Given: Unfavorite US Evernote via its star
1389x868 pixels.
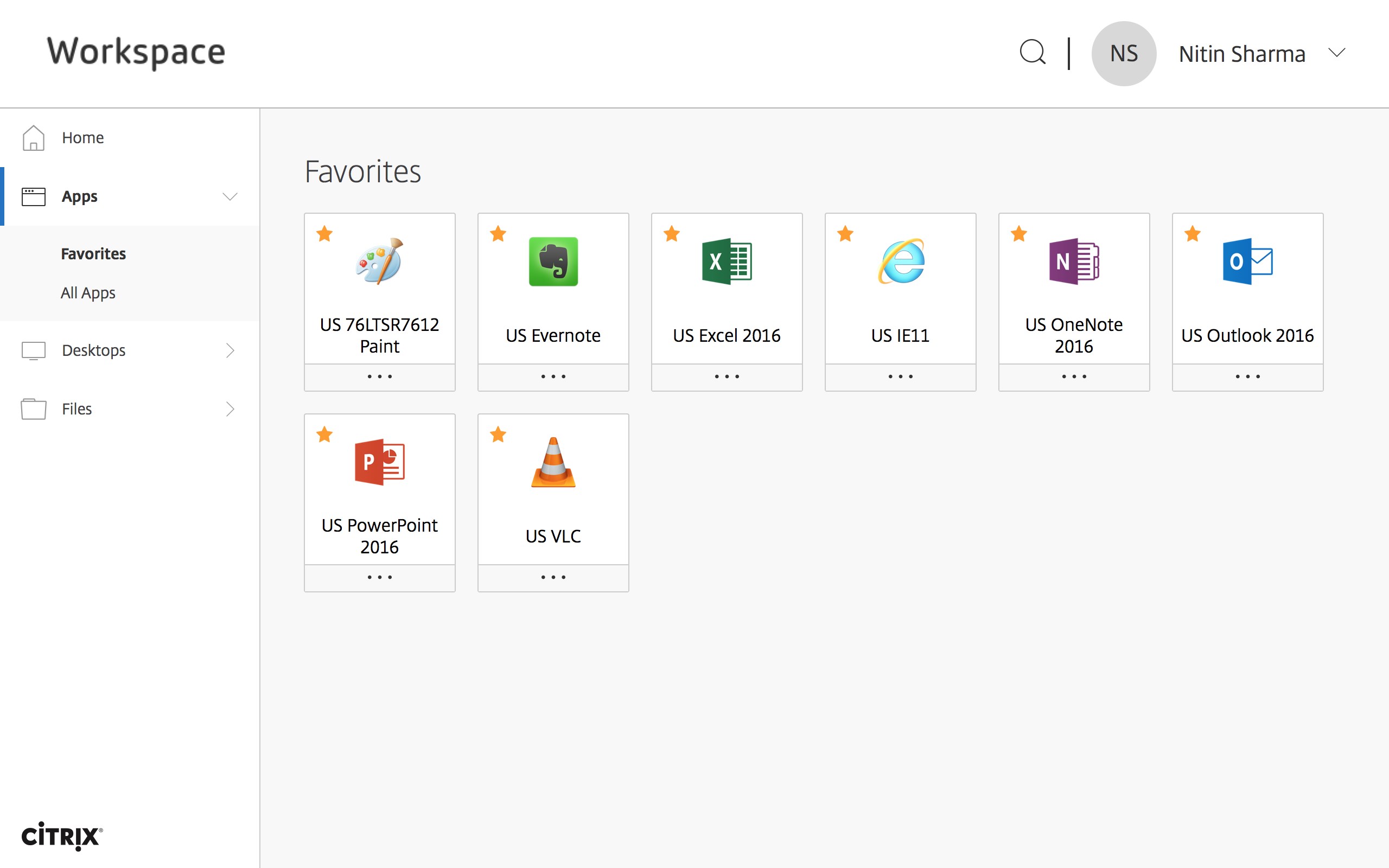Looking at the screenshot, I should click(498, 234).
